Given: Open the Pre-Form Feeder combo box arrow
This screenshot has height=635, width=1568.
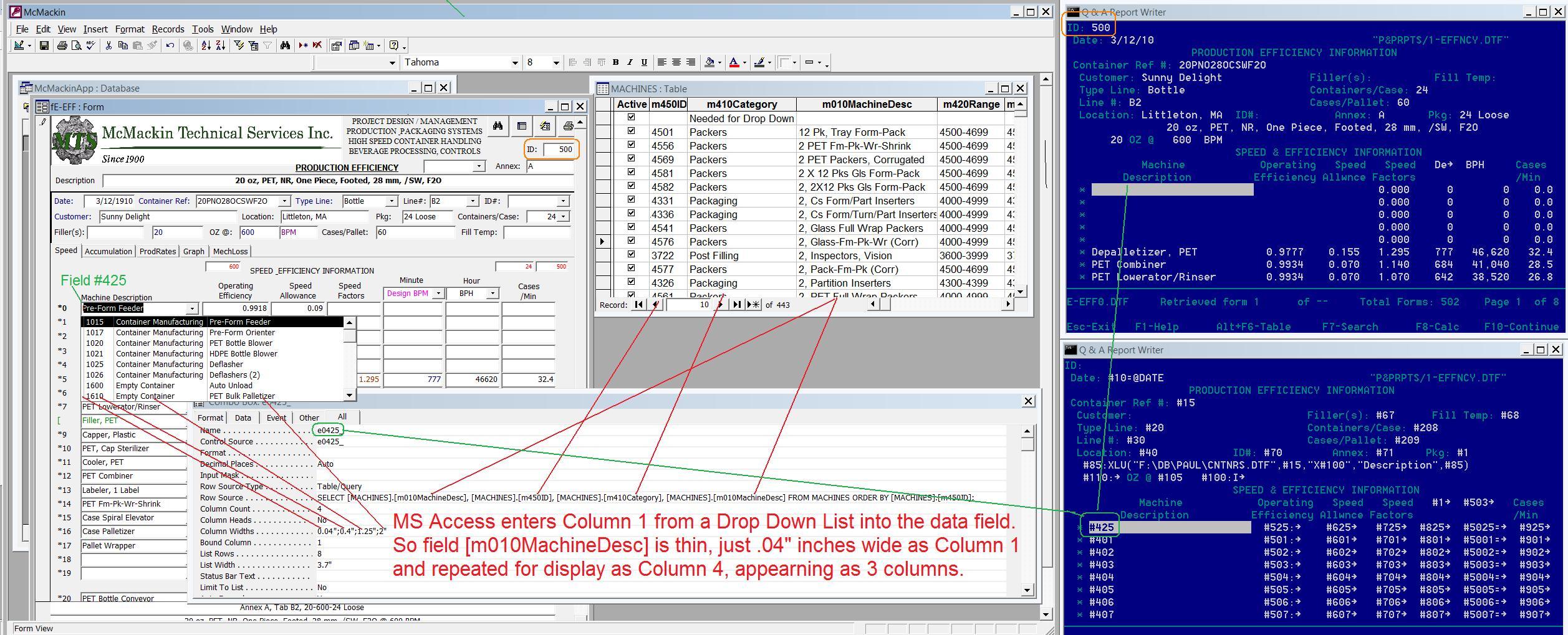Looking at the screenshot, I should (x=192, y=308).
